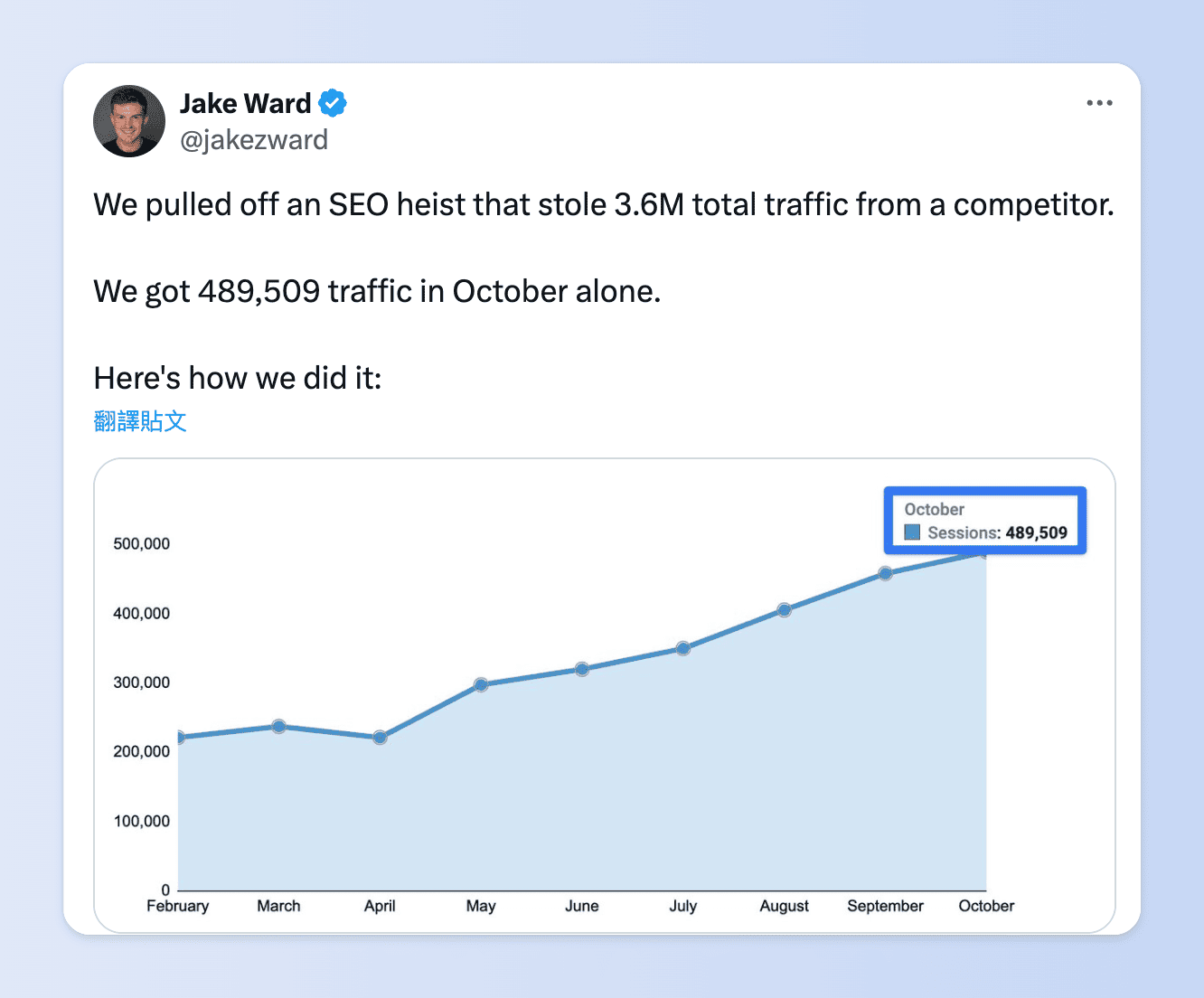Click the February data point marker
Image resolution: width=1204 pixels, height=998 pixels.
click(x=179, y=738)
